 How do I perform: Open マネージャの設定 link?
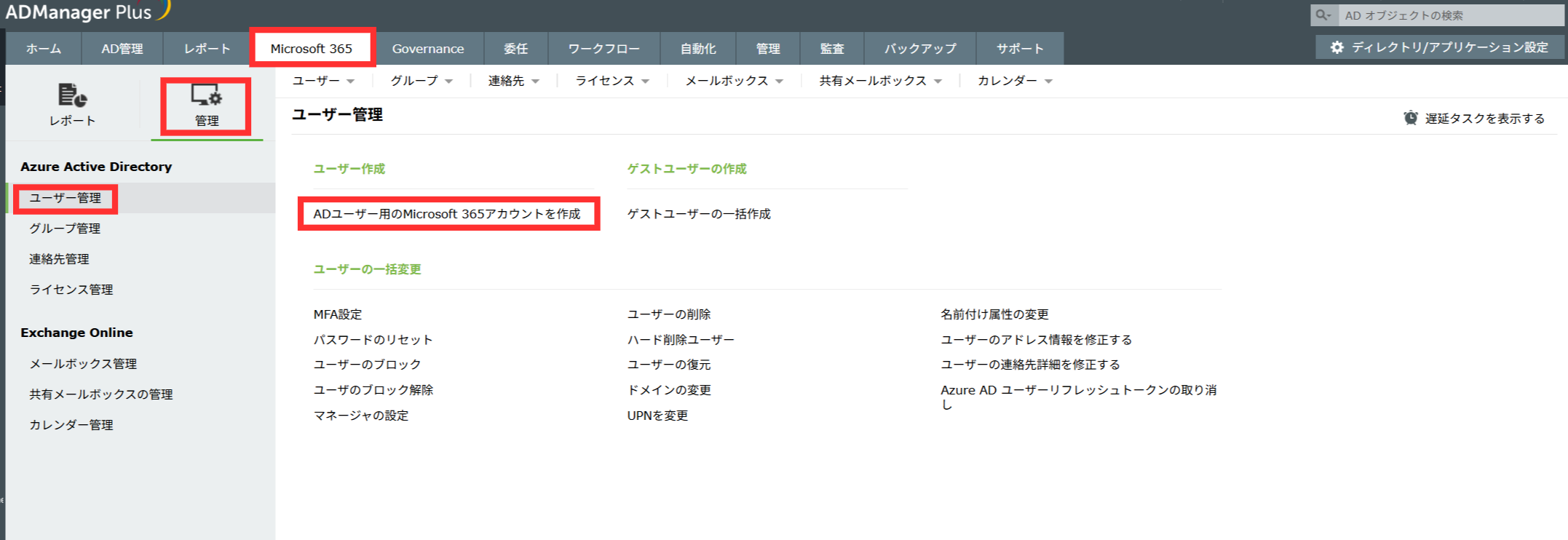click(x=361, y=416)
